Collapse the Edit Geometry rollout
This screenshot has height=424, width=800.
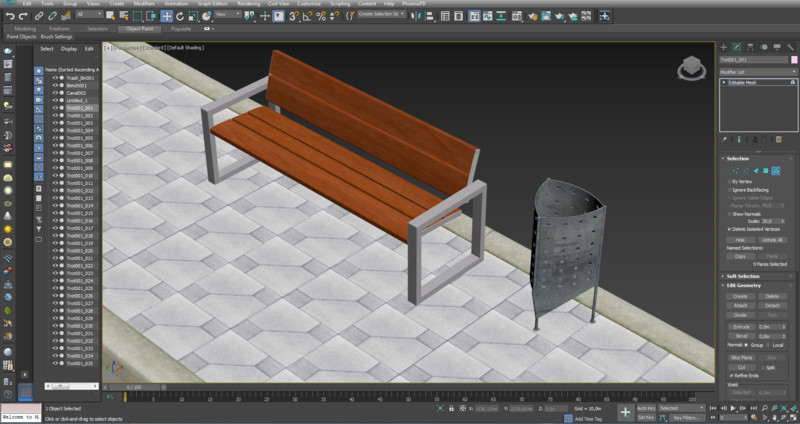tap(745, 286)
